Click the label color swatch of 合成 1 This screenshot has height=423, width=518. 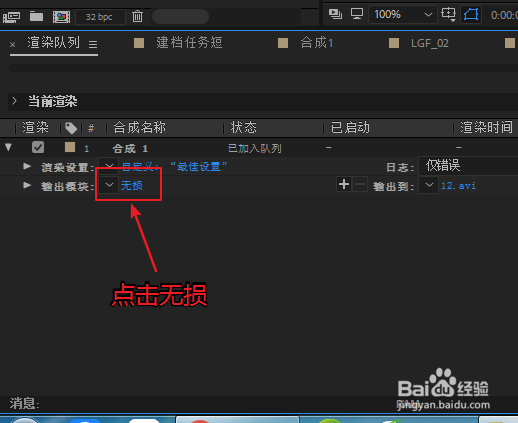coord(70,147)
